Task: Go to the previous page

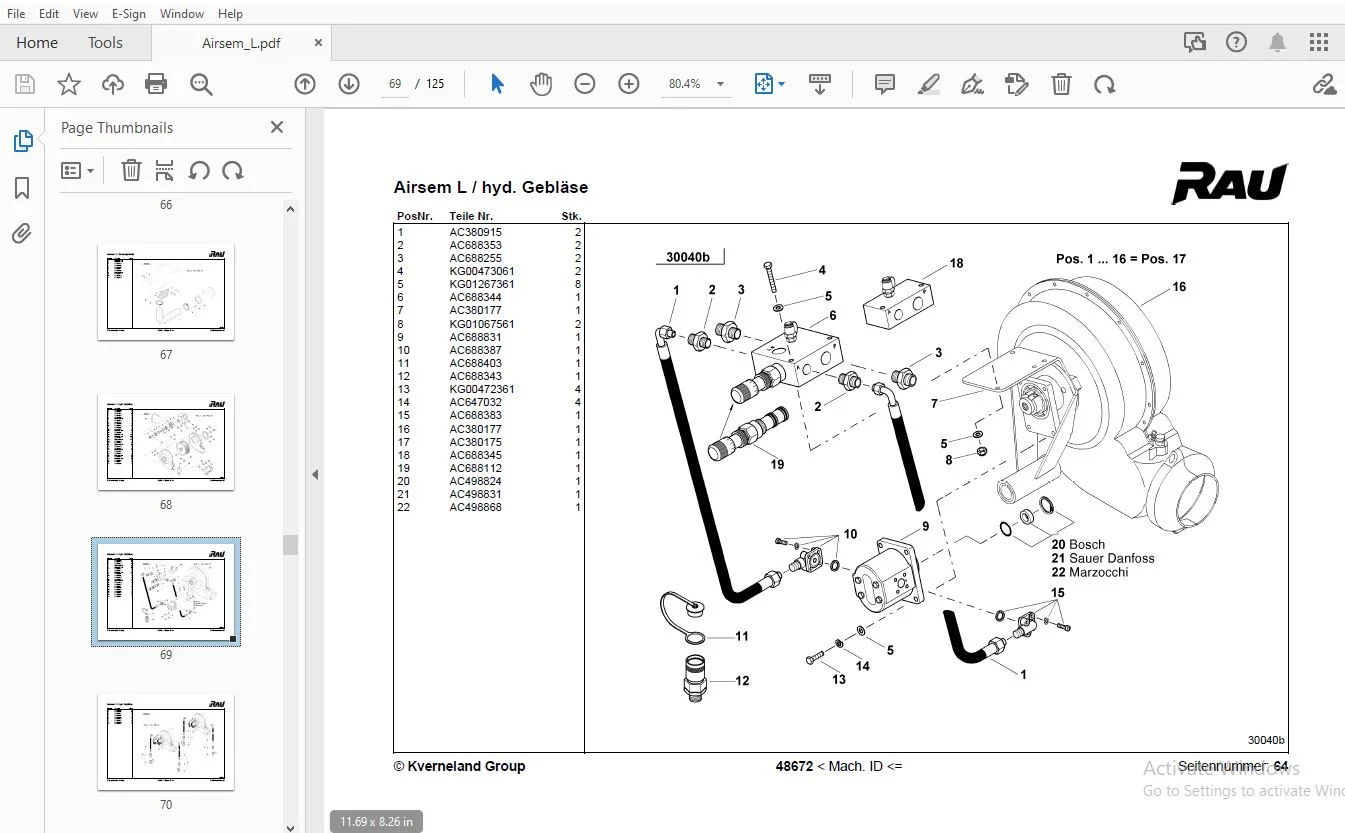Action: pyautogui.click(x=305, y=84)
